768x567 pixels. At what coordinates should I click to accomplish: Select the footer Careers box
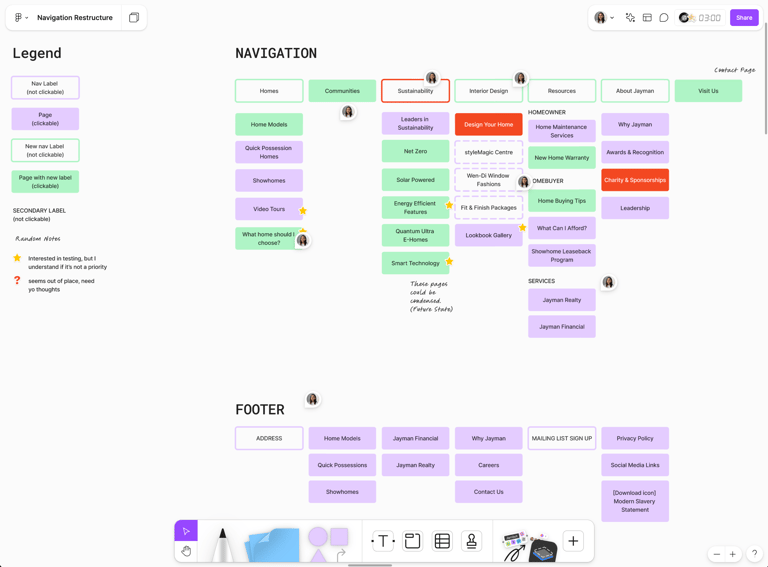point(489,465)
